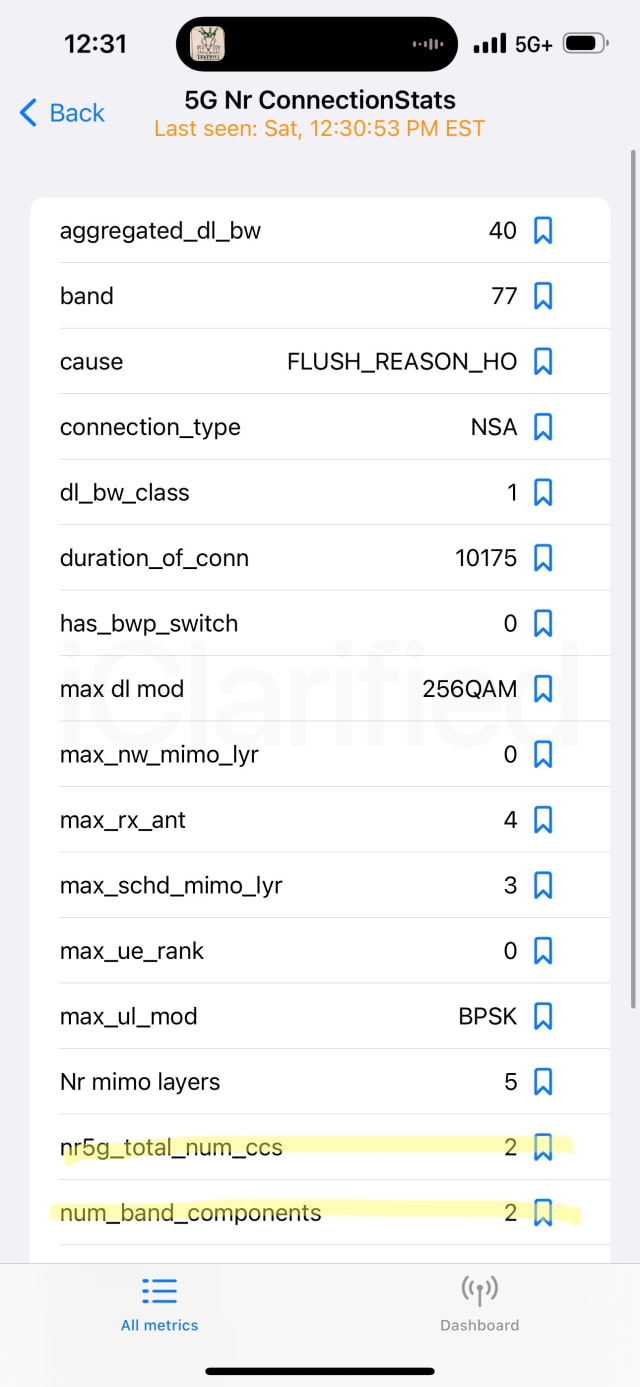The height and width of the screenshot is (1387, 640).
Task: Tap bookmark icon for max_ue_rank
Action: tap(543, 950)
